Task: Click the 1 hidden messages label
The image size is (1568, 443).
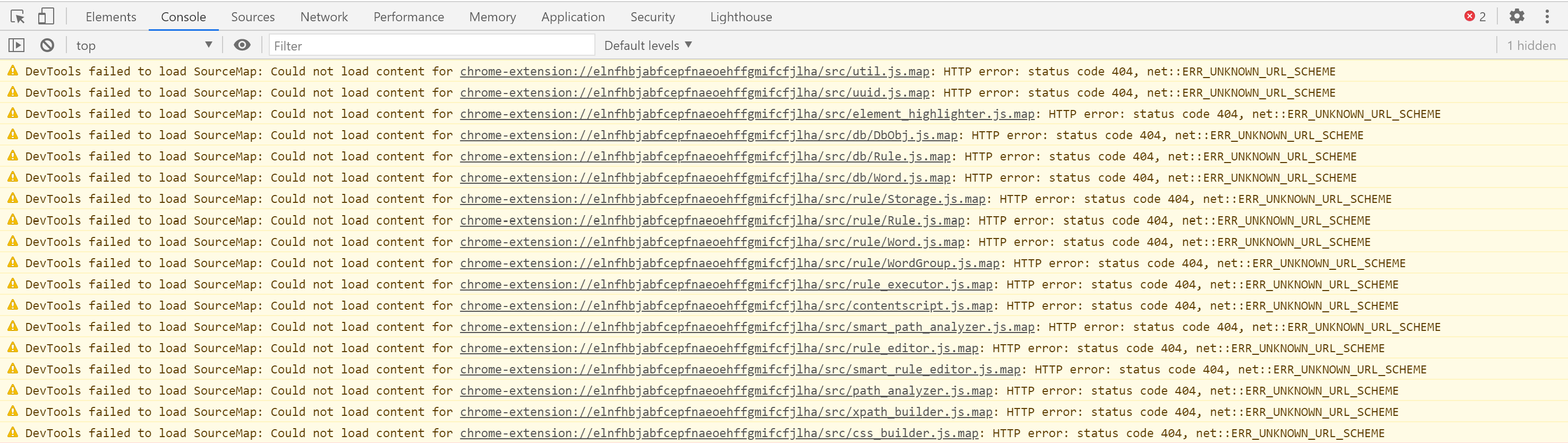Action: 1531,46
